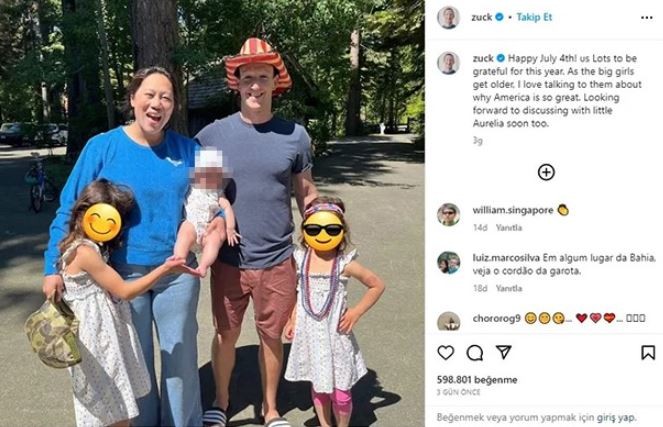Reply to luiz.marcosilva's comment with Yanıtla
663x427 pixels.
[509, 288]
